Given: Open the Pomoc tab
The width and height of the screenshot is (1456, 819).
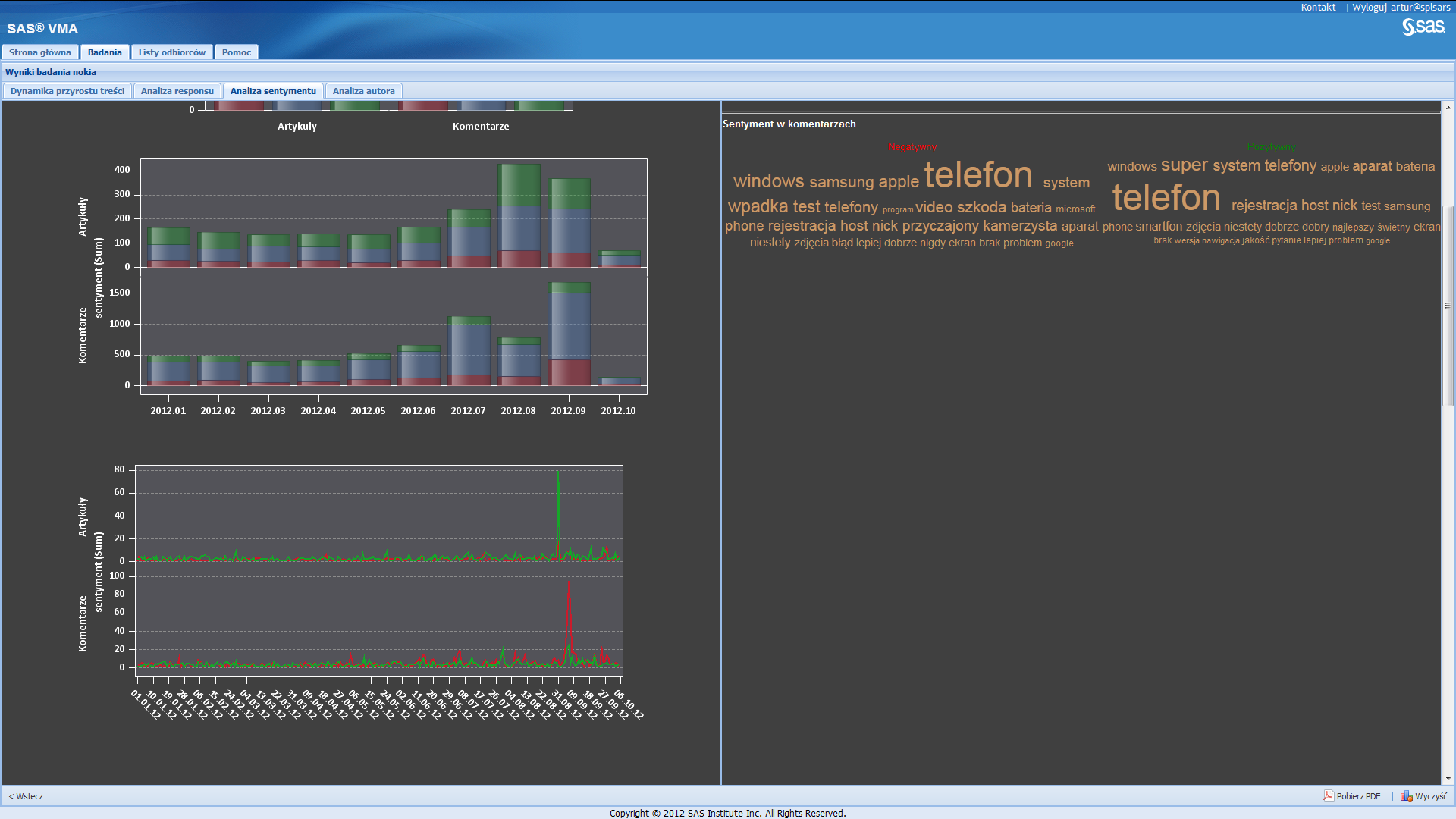Looking at the screenshot, I should click(237, 52).
